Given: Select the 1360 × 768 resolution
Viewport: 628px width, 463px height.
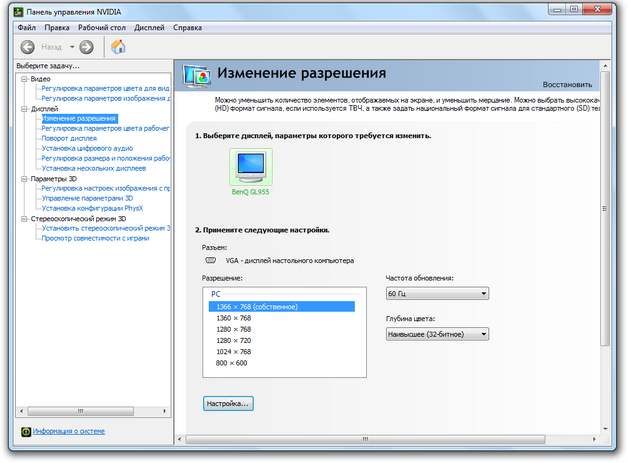Looking at the screenshot, I should coord(233,318).
